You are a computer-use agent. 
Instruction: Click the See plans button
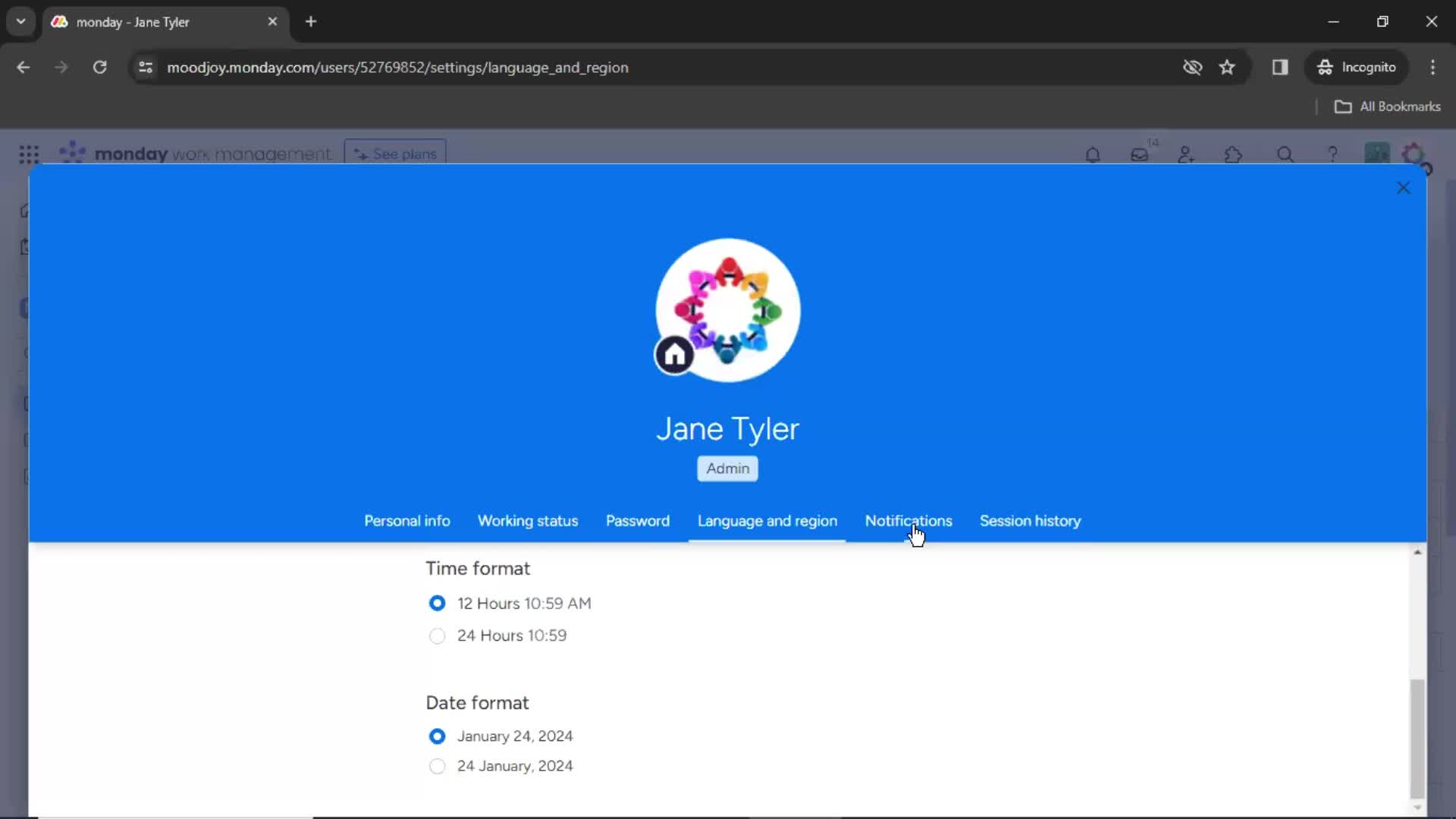coord(396,153)
